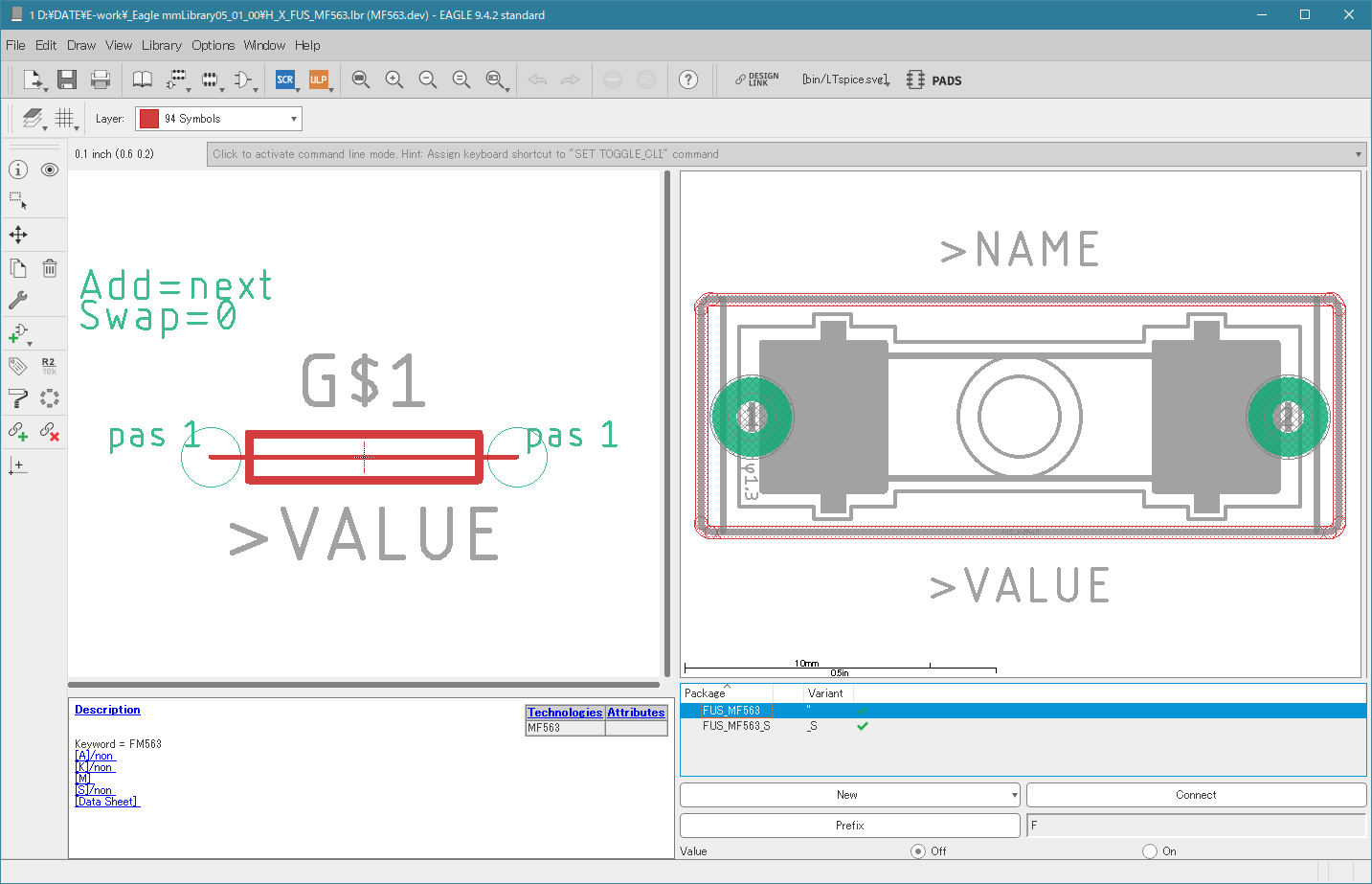Select Value Off radio button
1372x884 pixels.
[918, 850]
